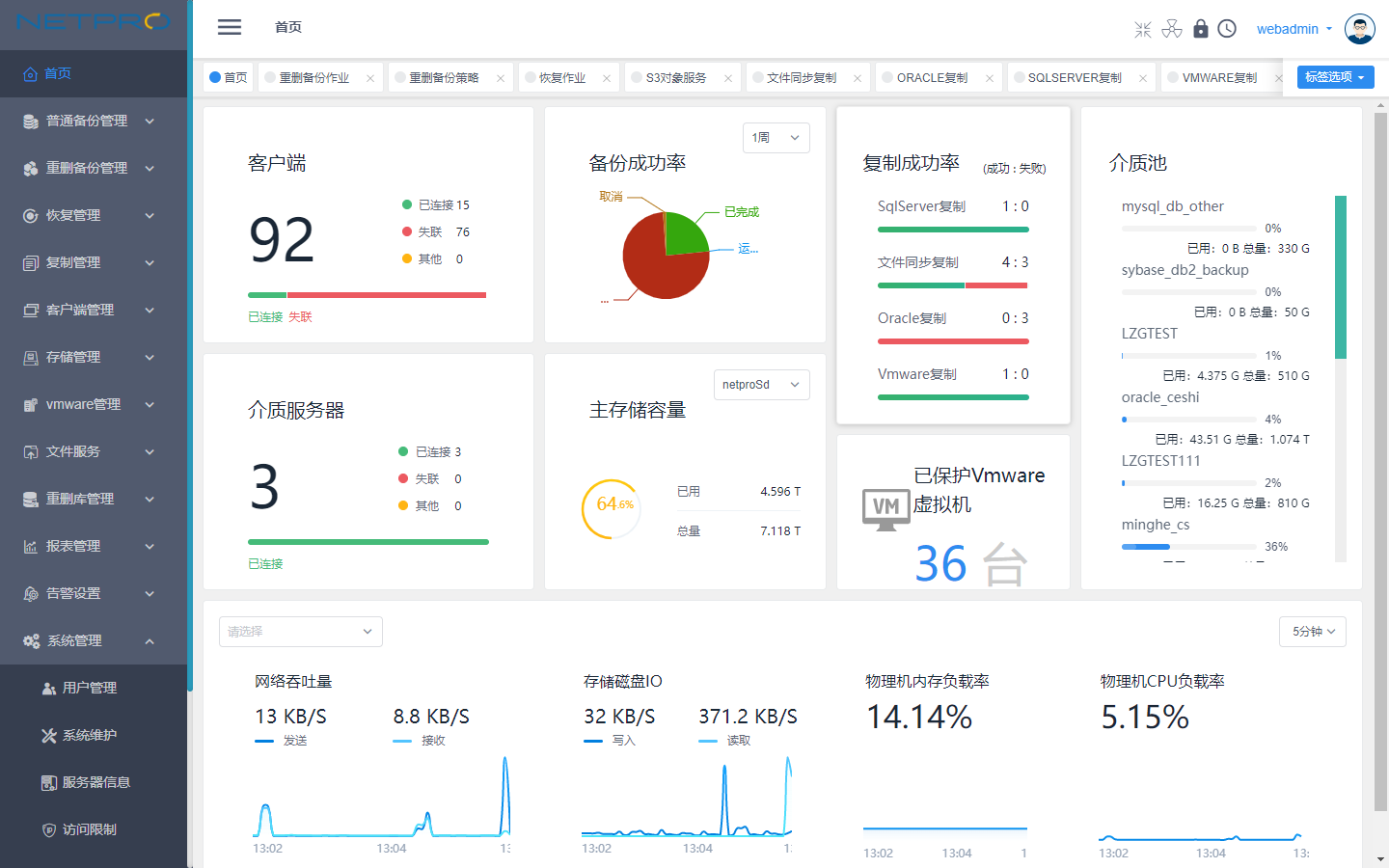The image size is (1389, 868).
Task: Expand the 恢复管理 menu chevron
Action: pos(150,215)
